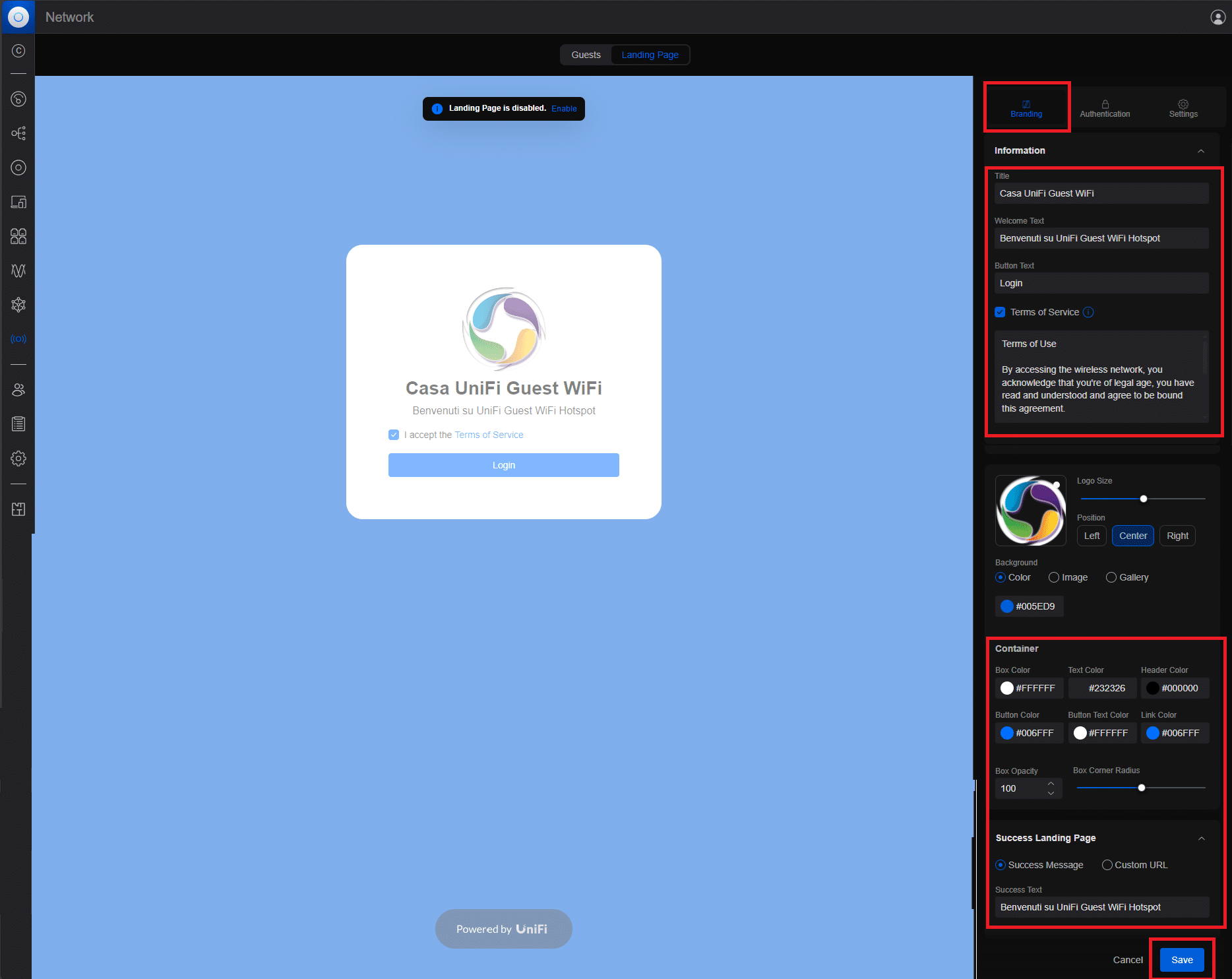
Task: Adjust the Logo Size slider
Action: (x=1144, y=499)
